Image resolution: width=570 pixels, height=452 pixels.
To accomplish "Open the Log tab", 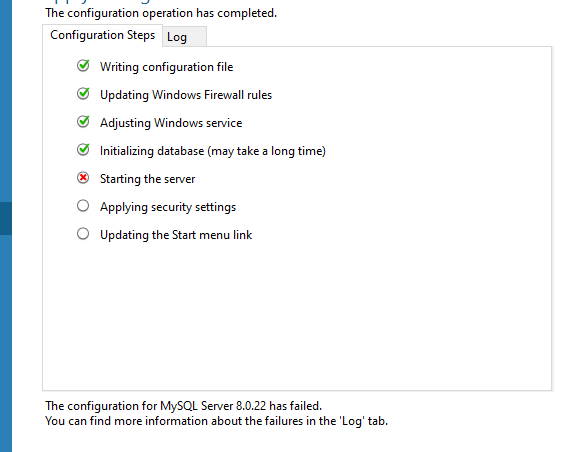I will pos(185,37).
